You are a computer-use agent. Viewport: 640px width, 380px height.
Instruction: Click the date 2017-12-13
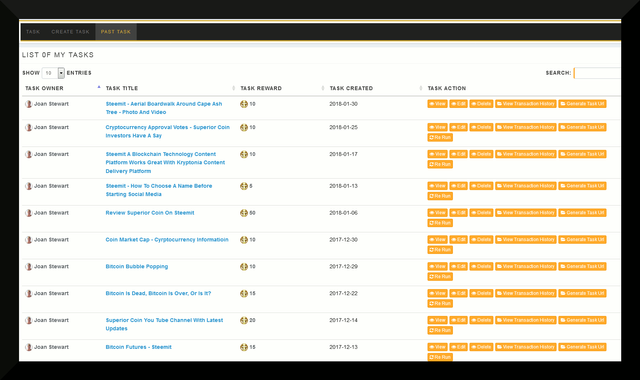point(343,347)
